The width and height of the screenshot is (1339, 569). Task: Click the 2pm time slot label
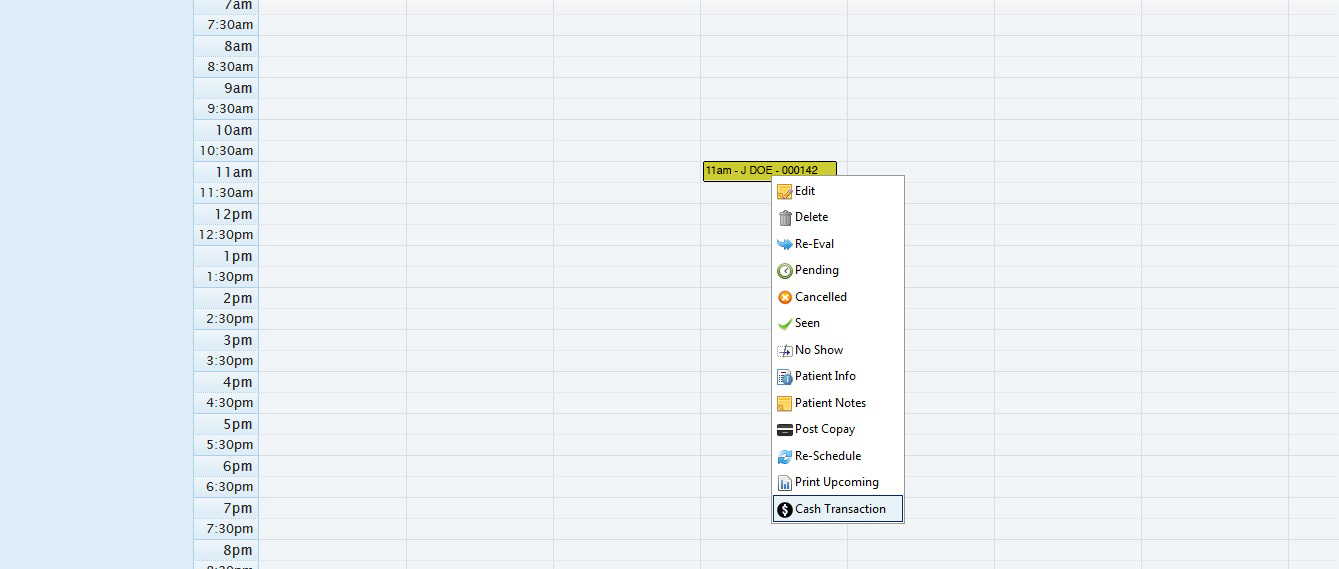click(237, 298)
